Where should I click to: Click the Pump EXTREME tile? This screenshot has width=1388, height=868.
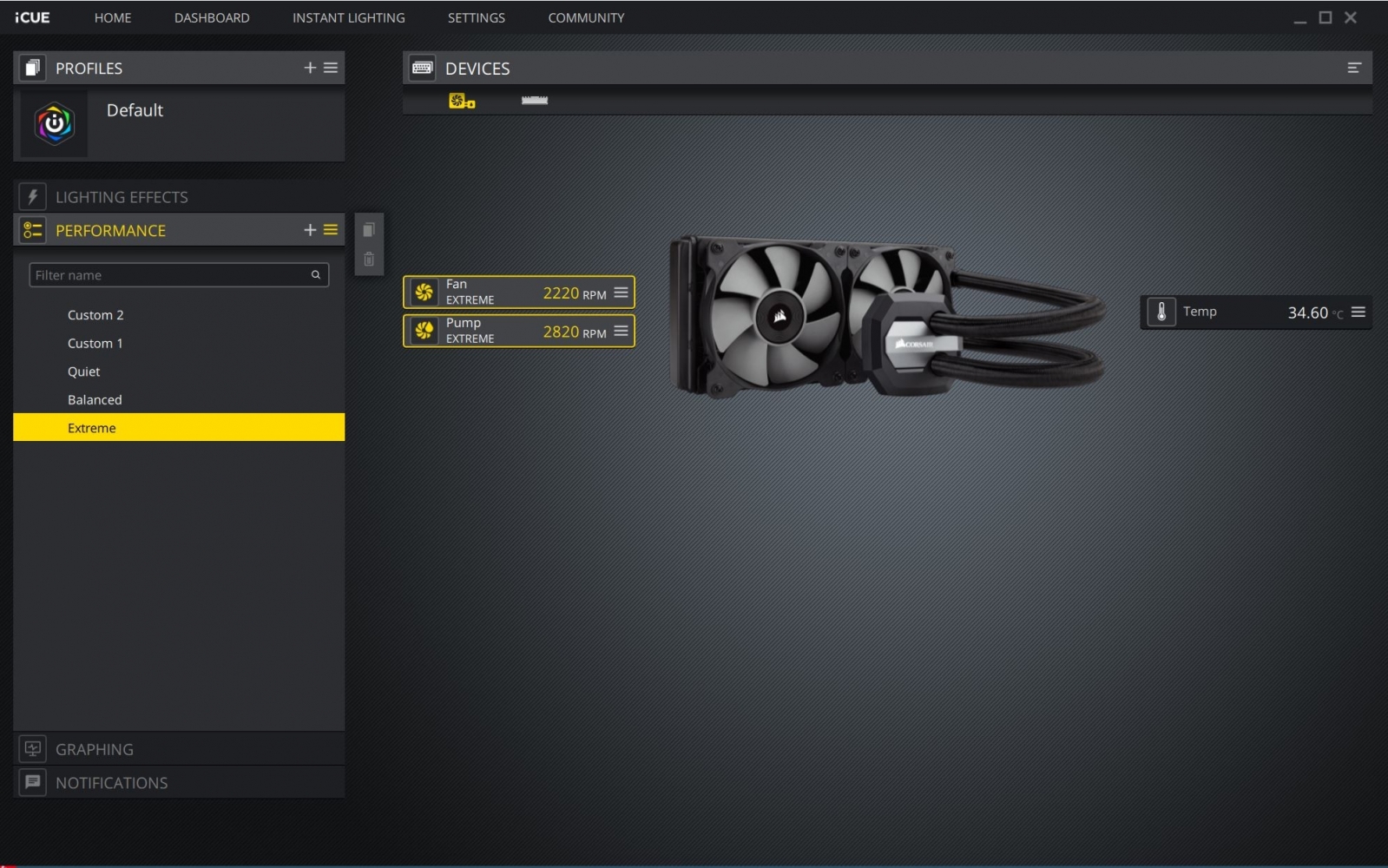[519, 331]
